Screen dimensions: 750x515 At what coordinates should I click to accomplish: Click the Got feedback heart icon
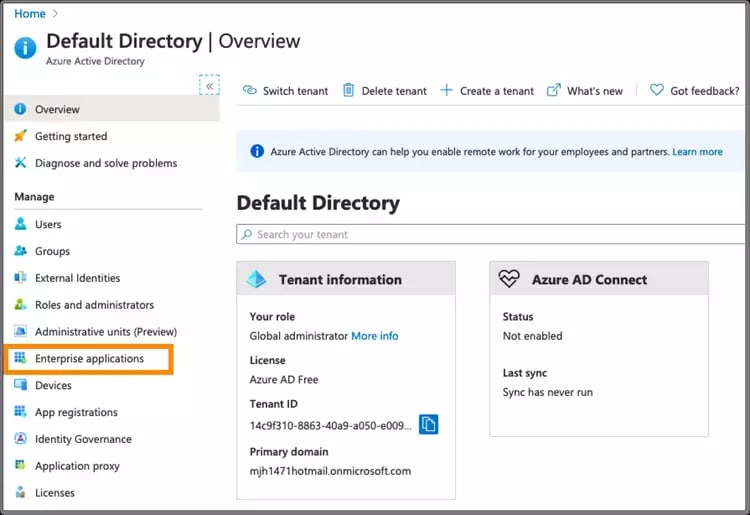coord(657,89)
